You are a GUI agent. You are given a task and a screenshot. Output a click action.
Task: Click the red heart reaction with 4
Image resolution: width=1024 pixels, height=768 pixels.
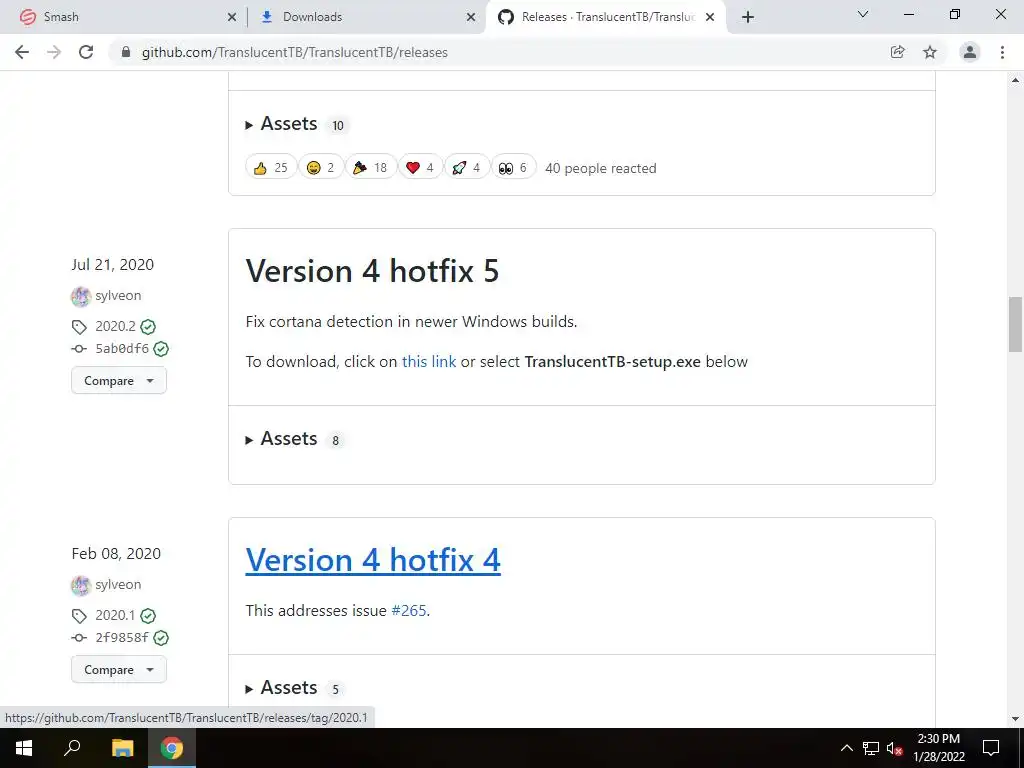tap(420, 168)
